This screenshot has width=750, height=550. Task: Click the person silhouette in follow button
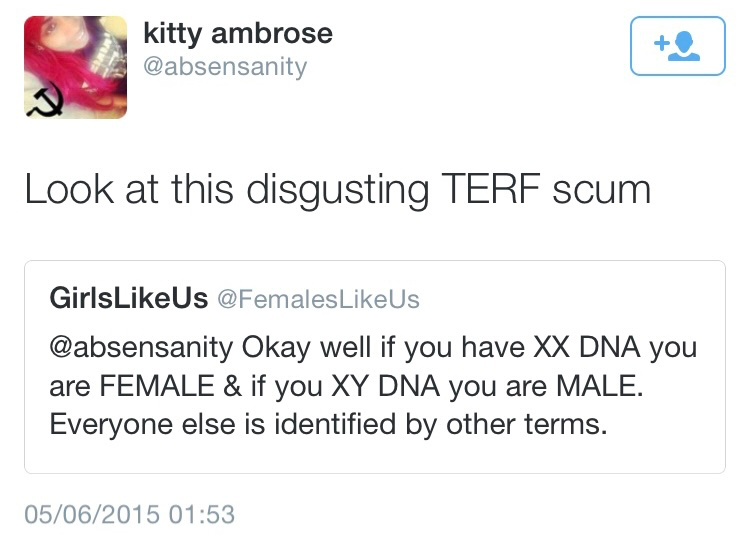click(688, 46)
